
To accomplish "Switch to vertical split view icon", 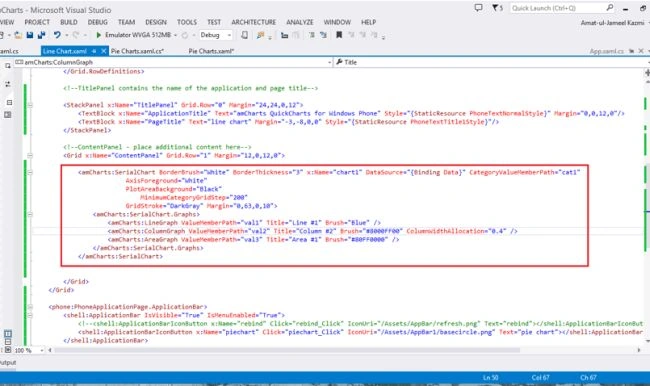I will [8, 334].
